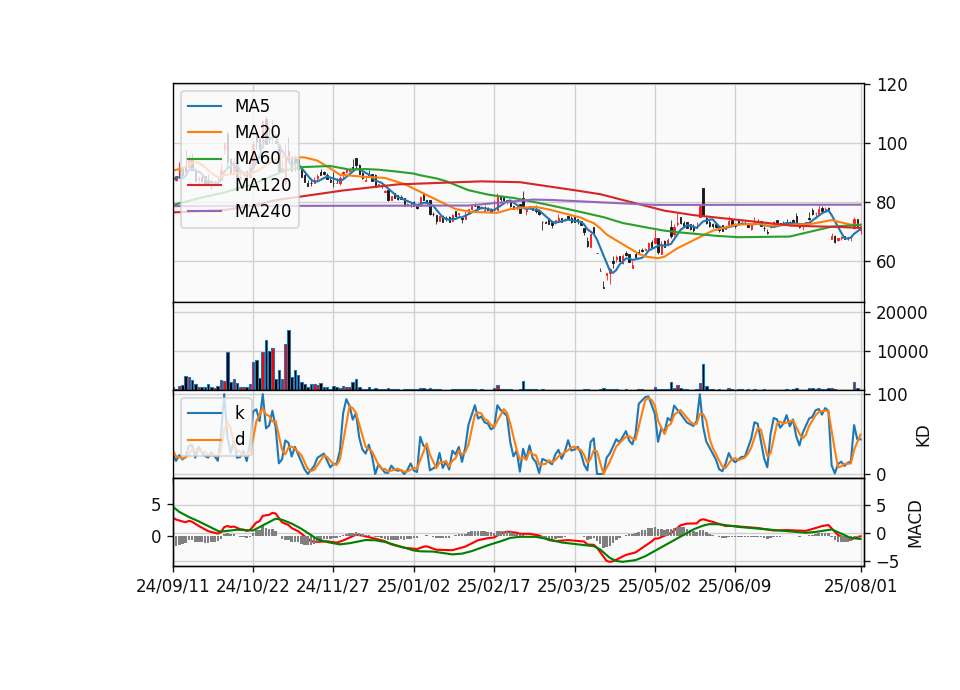Select the MA5 legend label
The image size is (960, 690).
coord(252,106)
